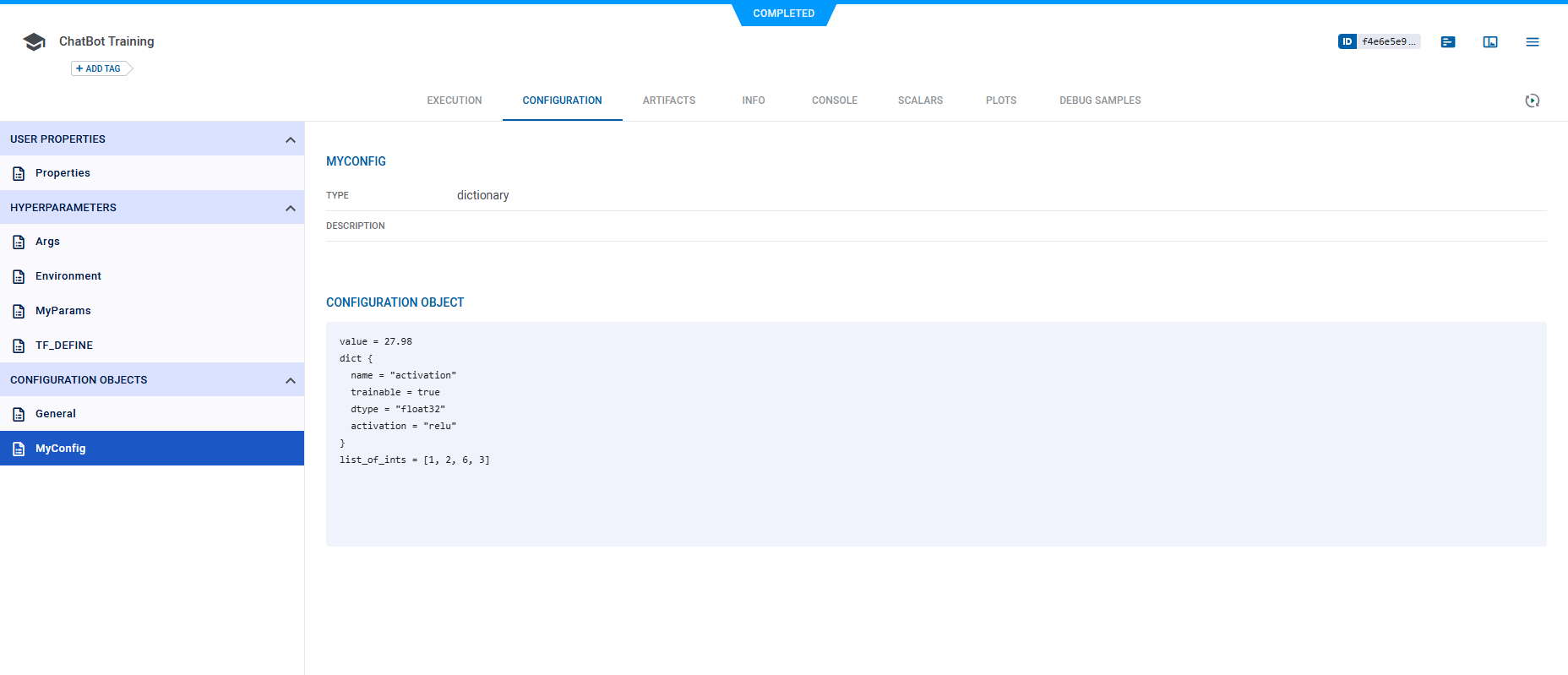Switch to the Execution tab
This screenshot has width=1568, height=675.
point(454,101)
